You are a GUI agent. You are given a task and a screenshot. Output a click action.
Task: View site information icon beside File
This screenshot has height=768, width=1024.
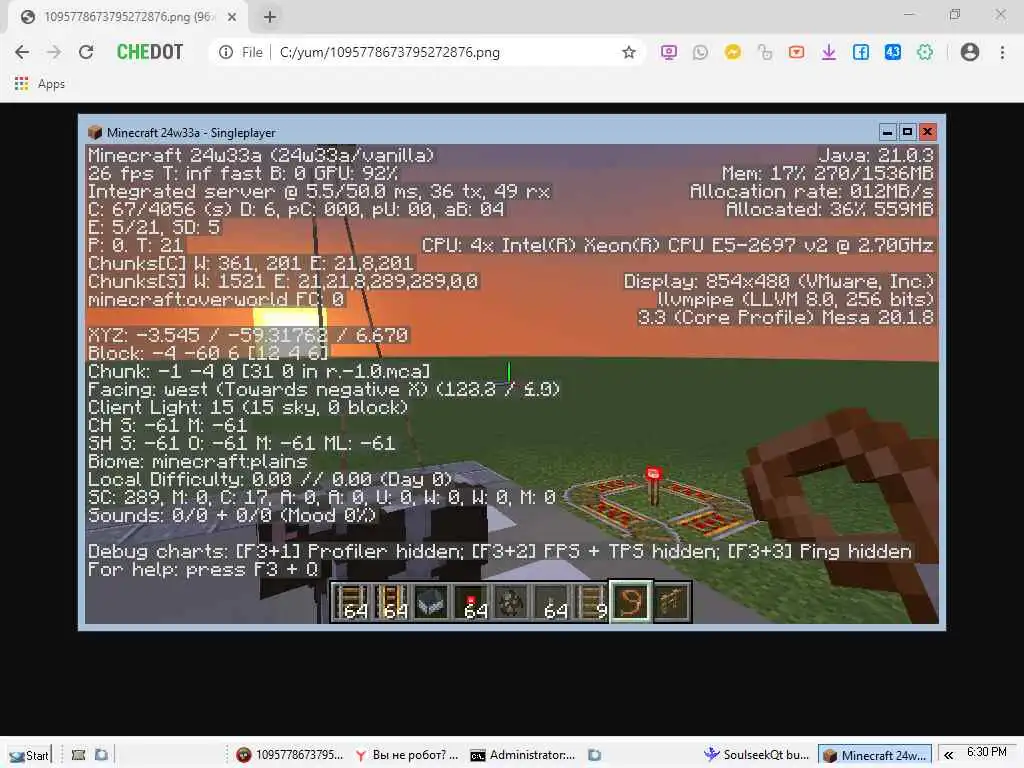point(226,52)
